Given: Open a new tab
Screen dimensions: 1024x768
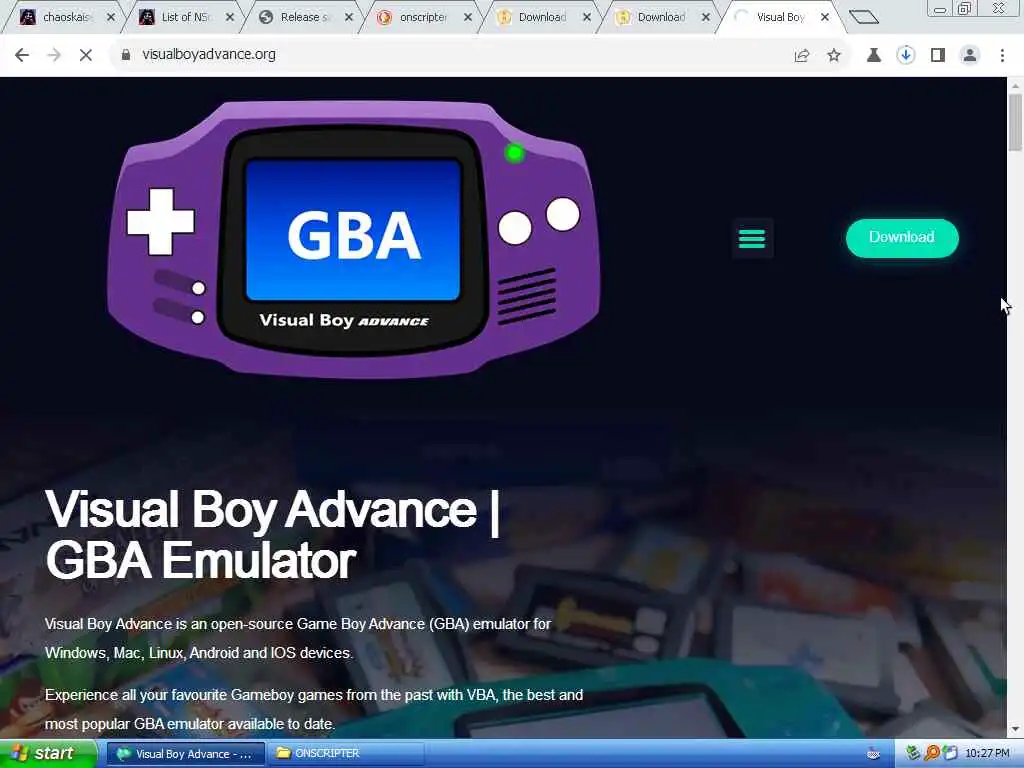Looking at the screenshot, I should click(x=863, y=18).
